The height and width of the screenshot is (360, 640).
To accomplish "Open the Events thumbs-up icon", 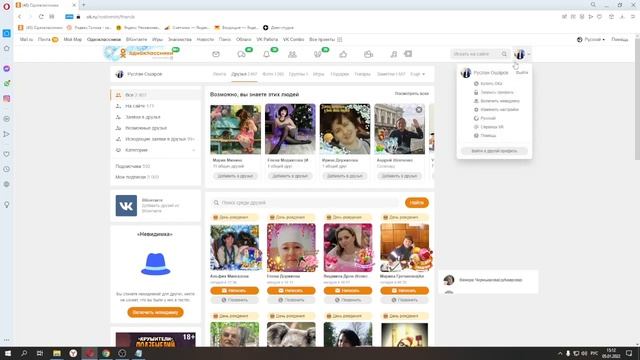I will [x=343, y=54].
